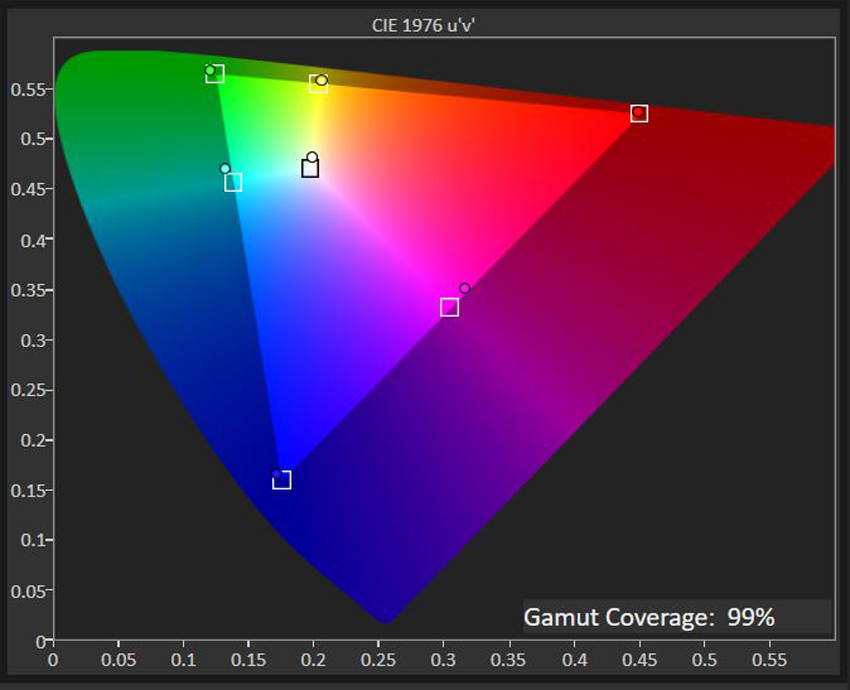Click the CIE 1976 u'v' chart title
The height and width of the screenshot is (690, 850).
(424, 22)
